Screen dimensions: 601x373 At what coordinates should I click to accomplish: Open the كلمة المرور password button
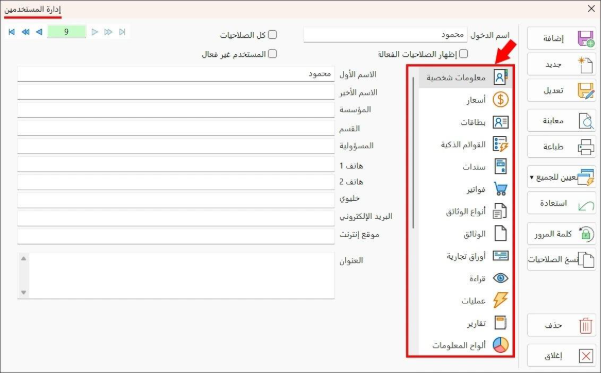click(561, 233)
